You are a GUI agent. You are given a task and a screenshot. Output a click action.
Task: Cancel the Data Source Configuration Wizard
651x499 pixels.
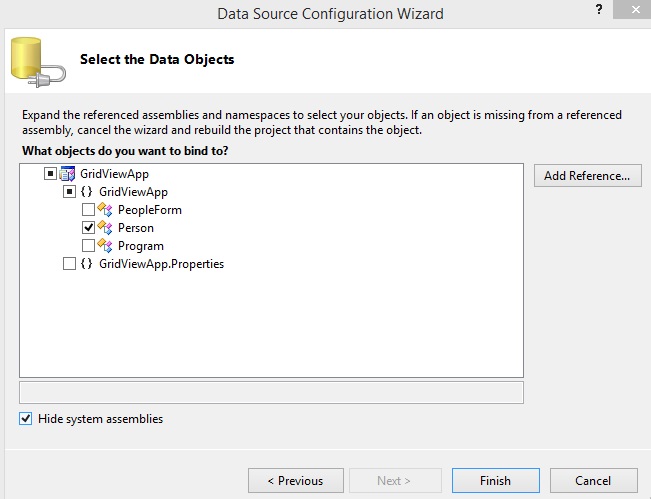(594, 481)
